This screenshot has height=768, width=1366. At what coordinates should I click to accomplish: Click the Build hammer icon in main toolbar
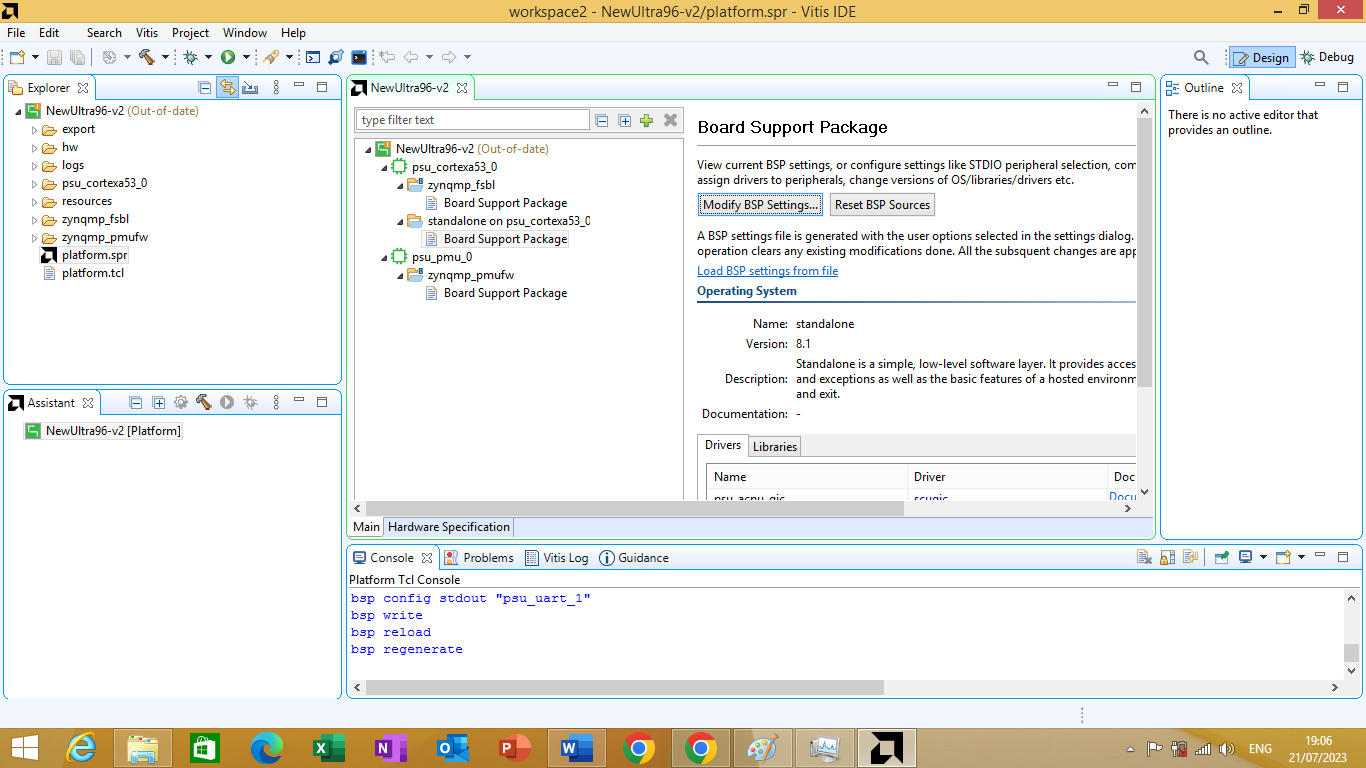(x=147, y=58)
